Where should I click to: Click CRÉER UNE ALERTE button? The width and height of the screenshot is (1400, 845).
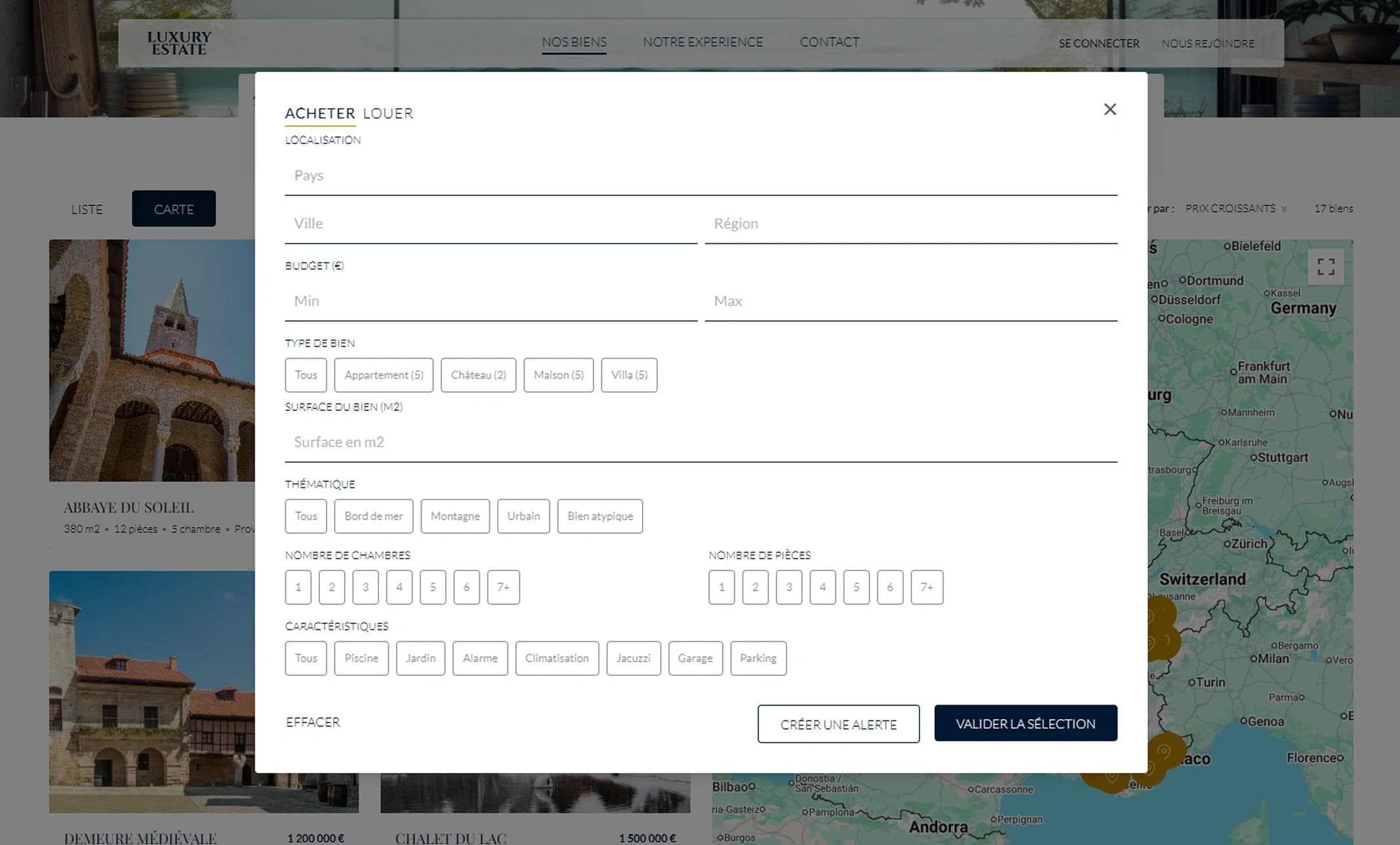pos(839,724)
